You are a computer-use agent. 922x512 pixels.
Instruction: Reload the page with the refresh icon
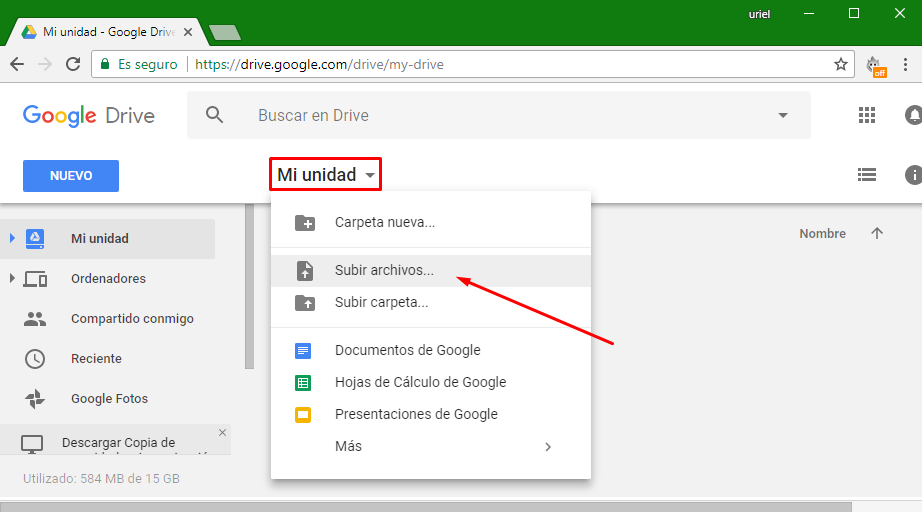click(73, 64)
